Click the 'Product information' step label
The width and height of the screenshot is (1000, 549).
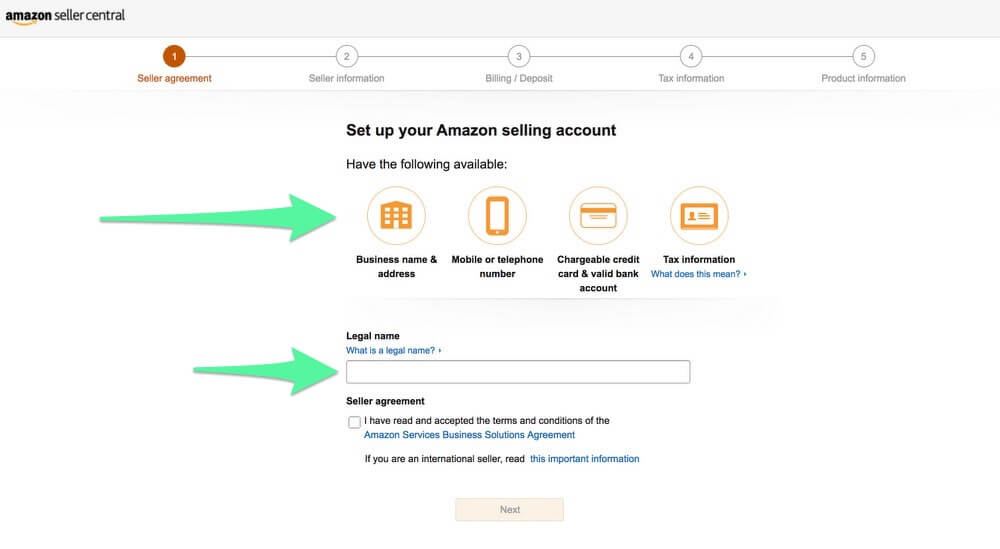(864, 78)
